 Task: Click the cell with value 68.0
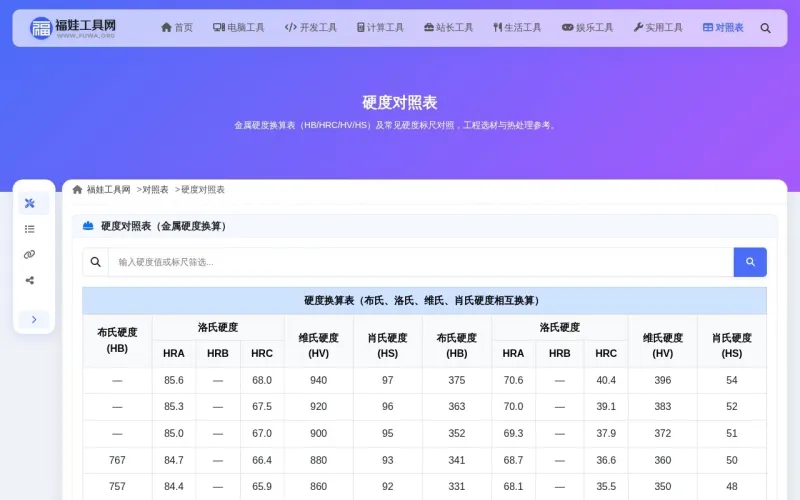tap(262, 380)
